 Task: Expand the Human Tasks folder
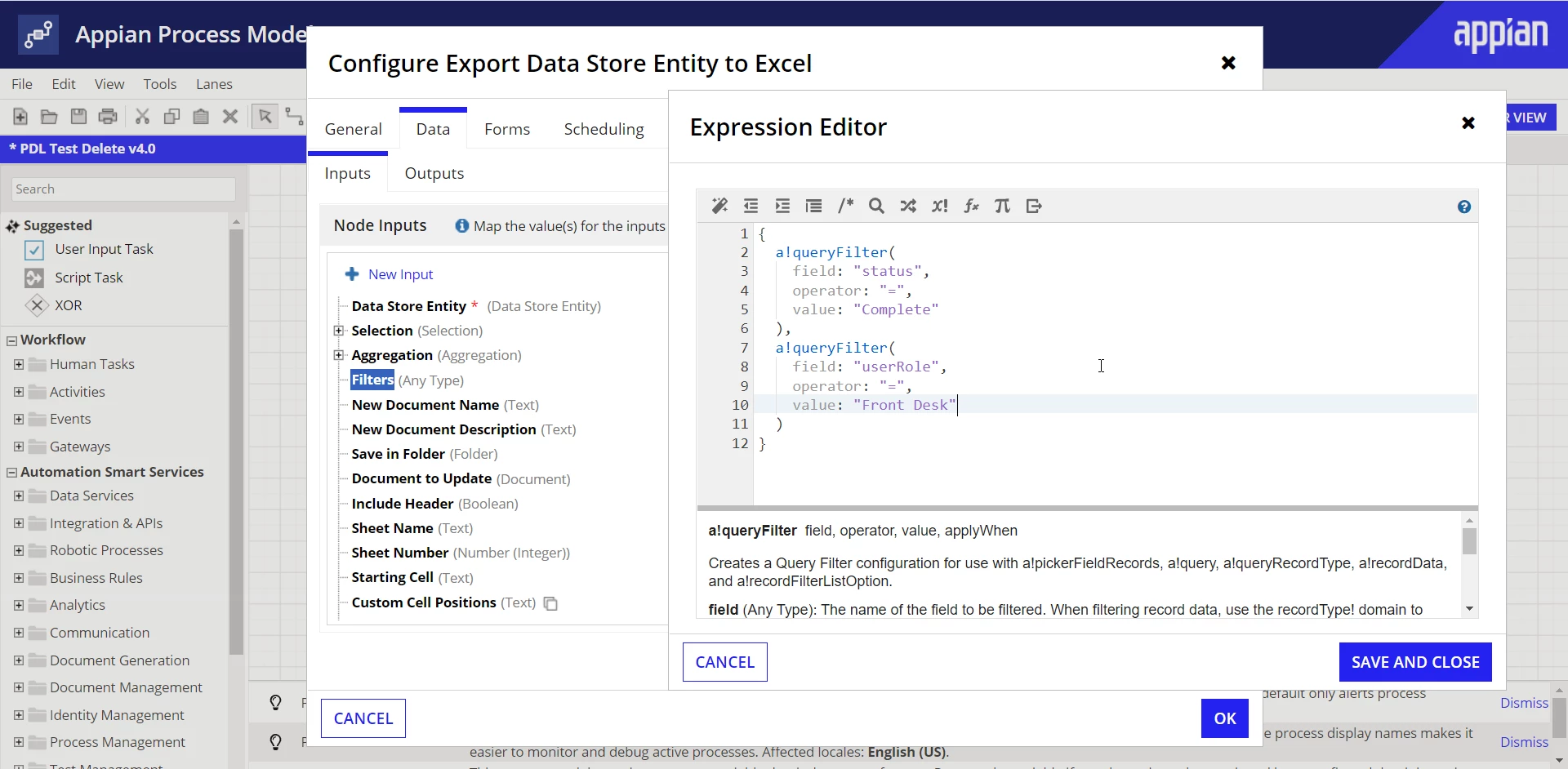coord(19,364)
